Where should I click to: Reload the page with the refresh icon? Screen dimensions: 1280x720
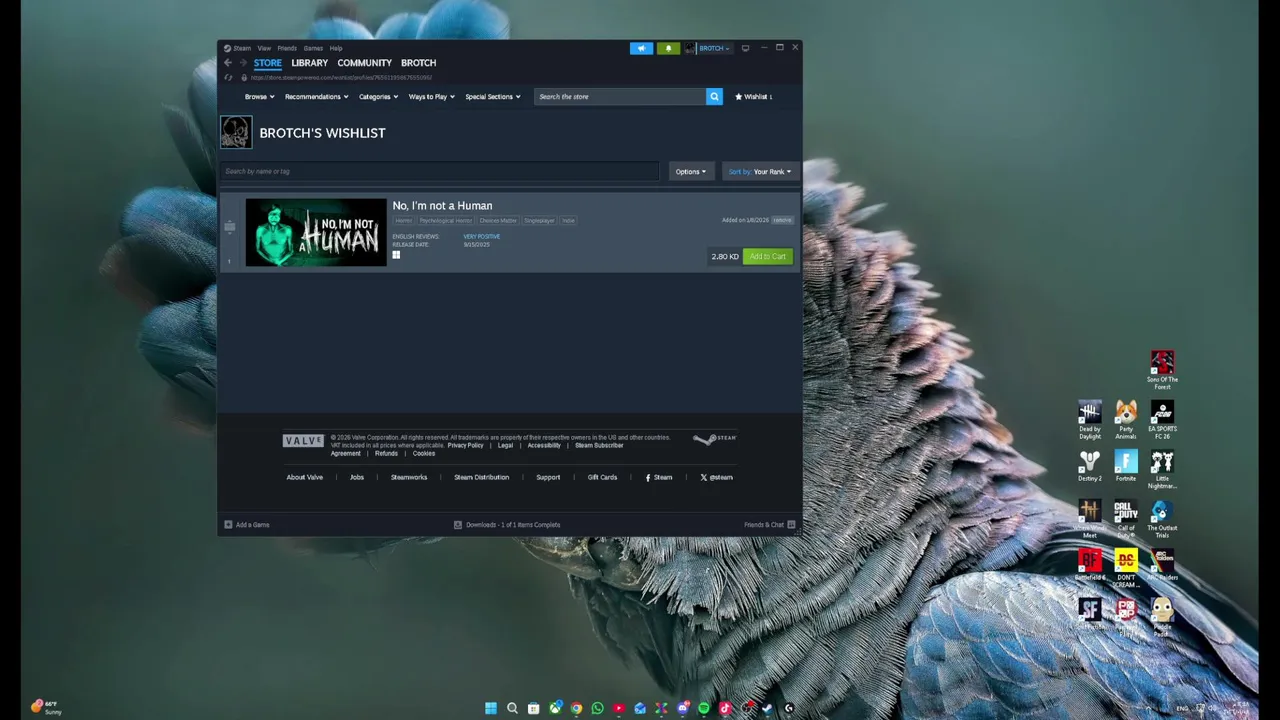[x=228, y=77]
